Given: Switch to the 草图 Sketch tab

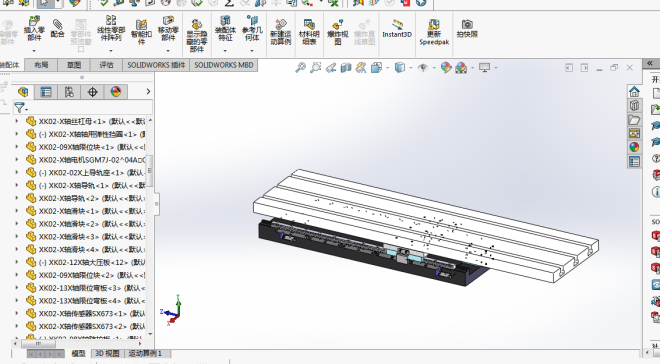Looking at the screenshot, I should click(x=74, y=65).
